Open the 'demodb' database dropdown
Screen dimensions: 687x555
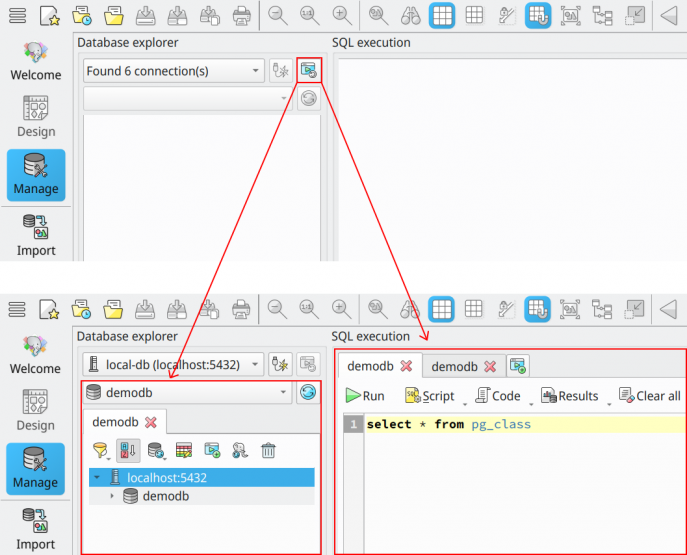pos(188,392)
